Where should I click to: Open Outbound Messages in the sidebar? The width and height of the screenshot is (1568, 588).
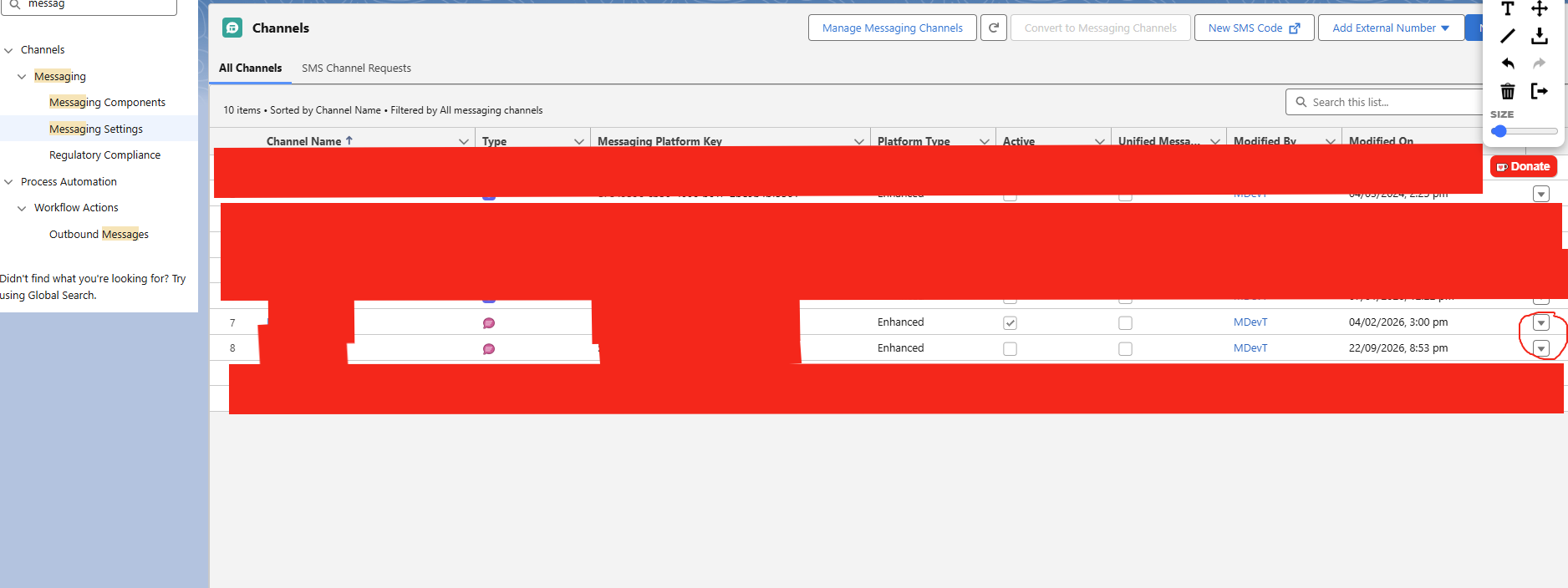(x=99, y=234)
